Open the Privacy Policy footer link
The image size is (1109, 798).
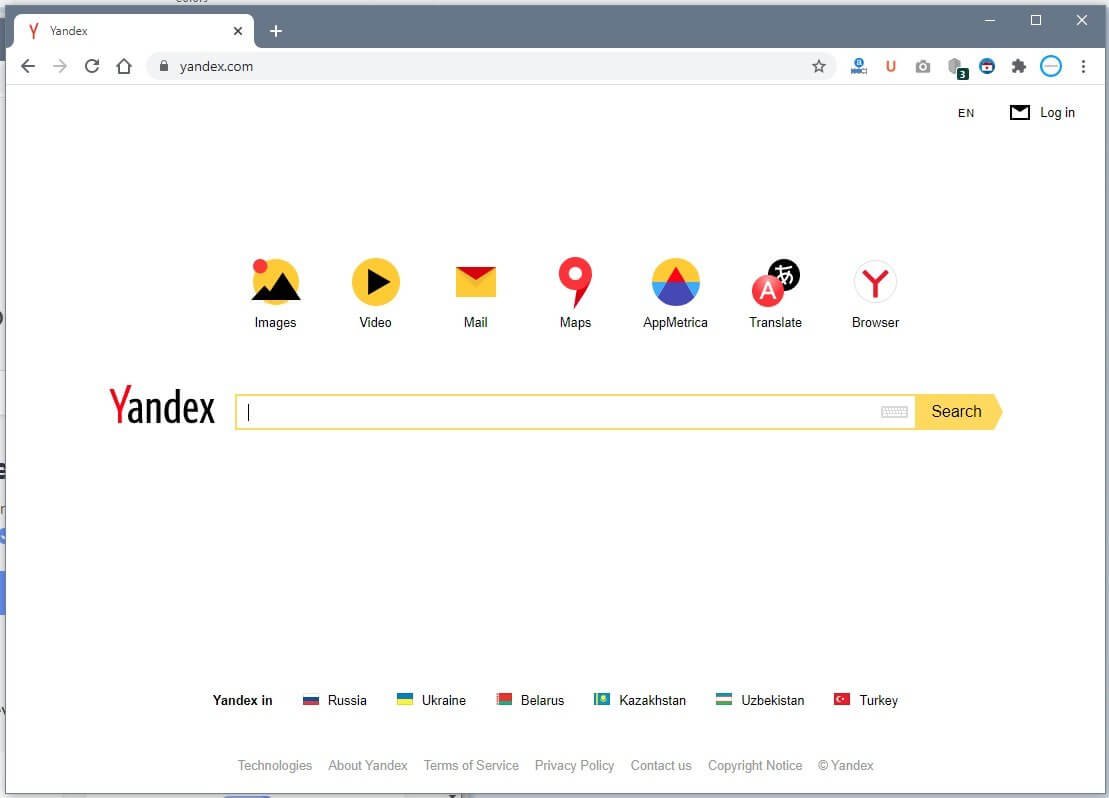click(x=574, y=765)
